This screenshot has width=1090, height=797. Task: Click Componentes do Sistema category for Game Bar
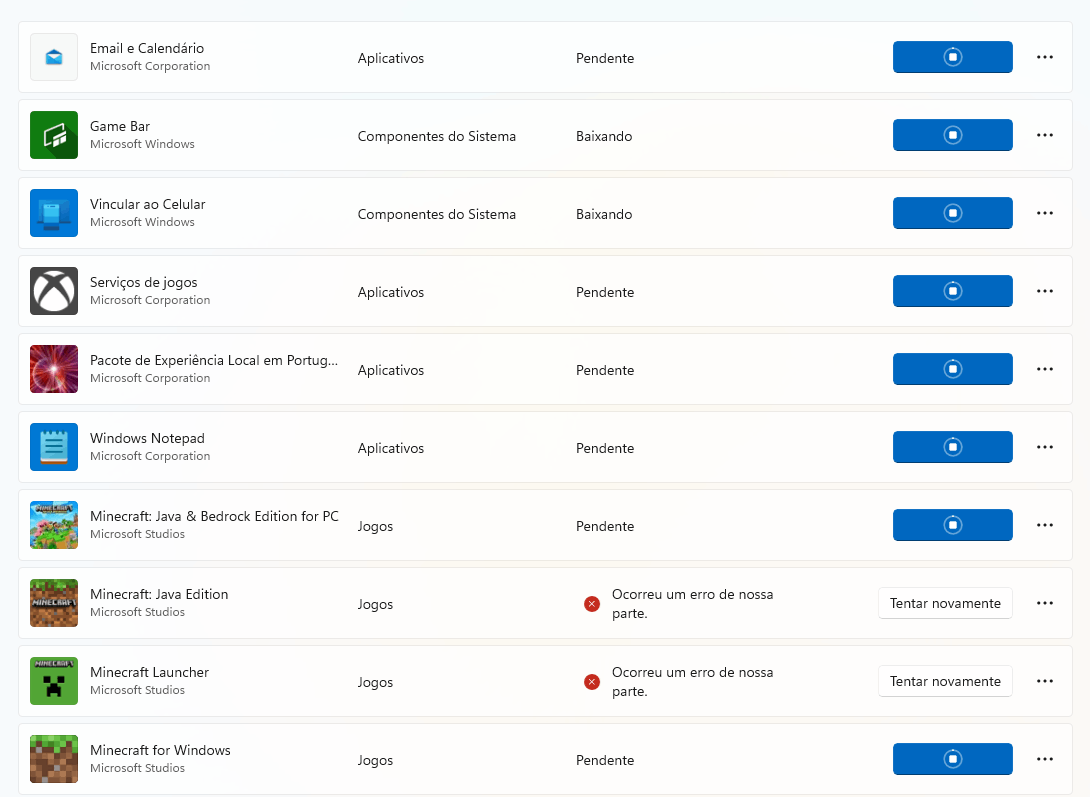click(437, 136)
